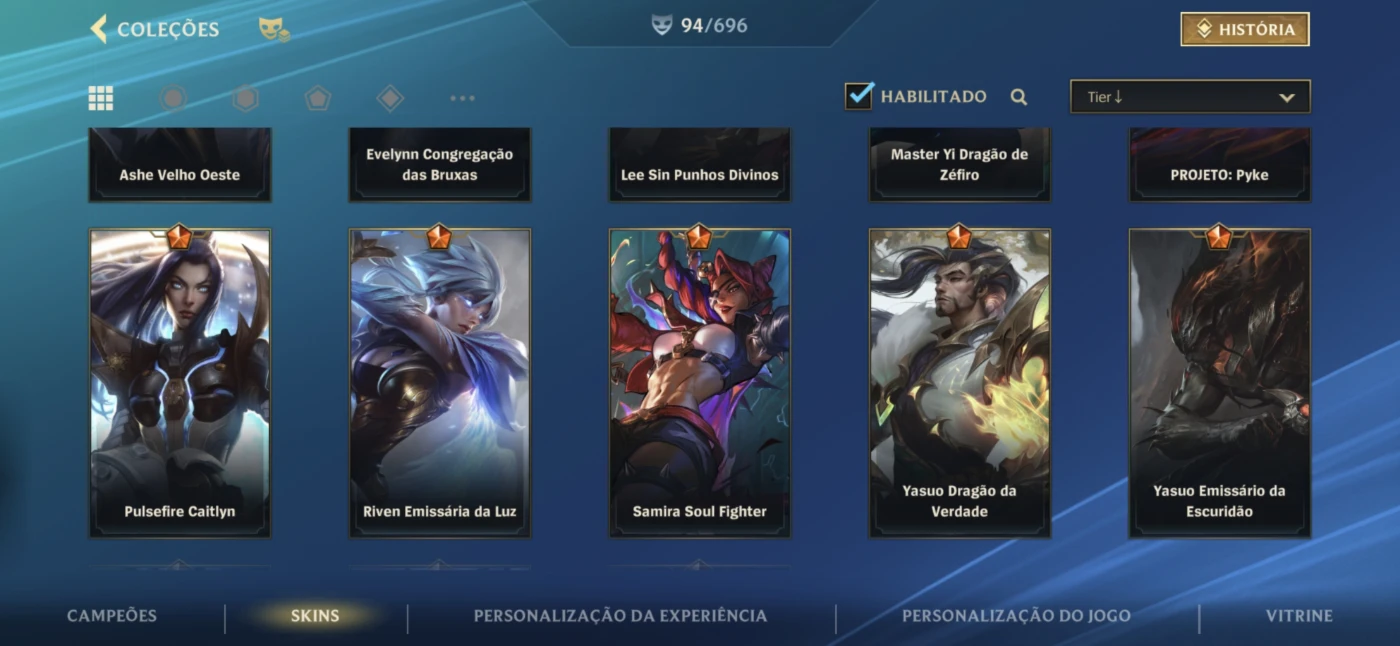Screen dimensions: 1400x646
Task: Expand sorting using the dropdown chevron arrow
Action: [1287, 97]
